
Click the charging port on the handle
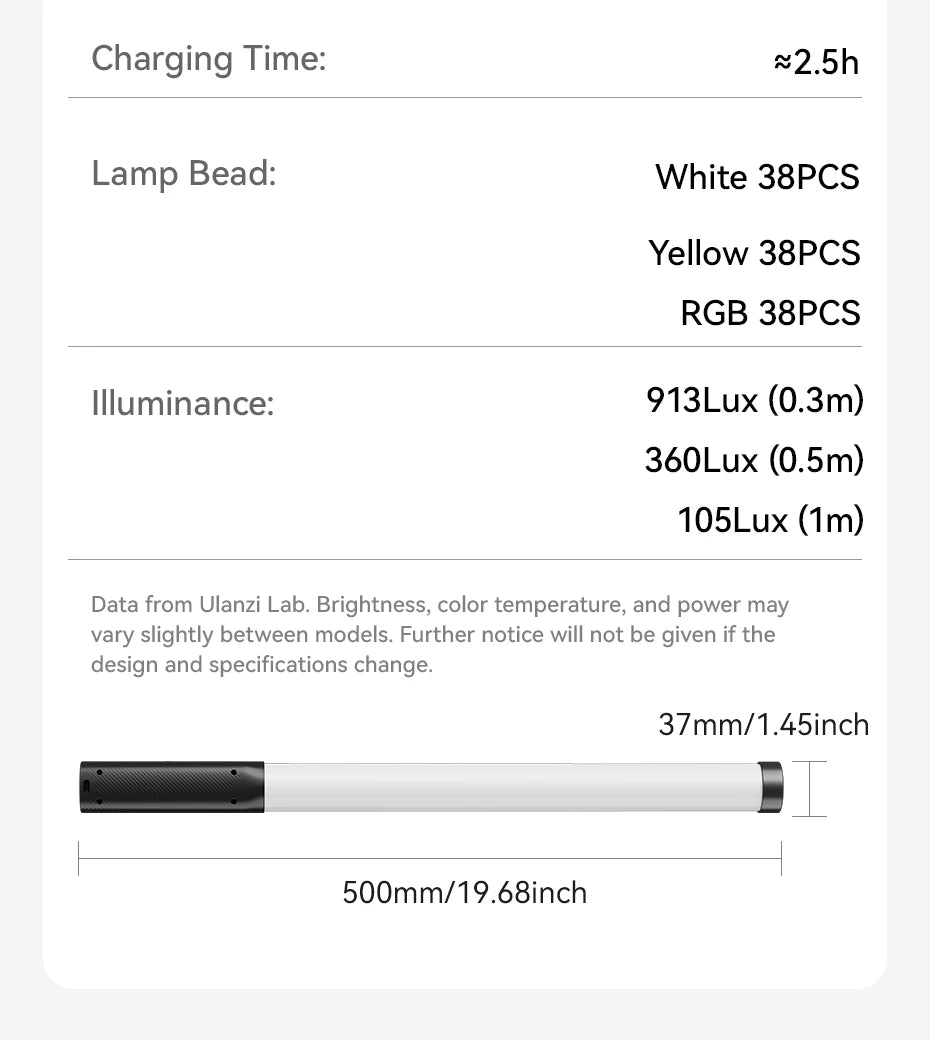pos(87,788)
